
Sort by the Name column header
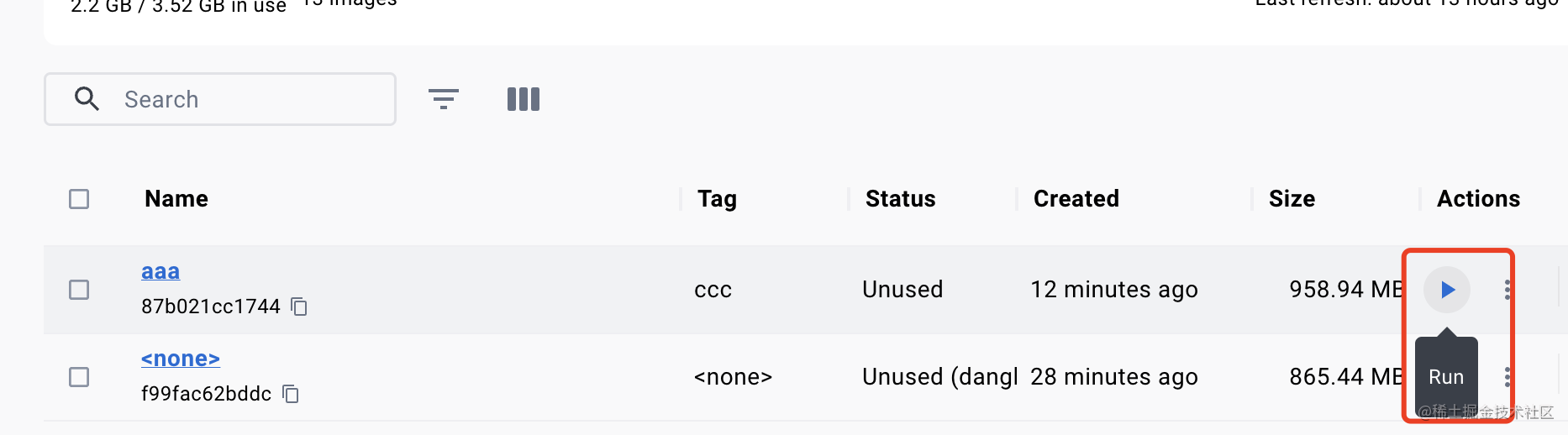(176, 199)
